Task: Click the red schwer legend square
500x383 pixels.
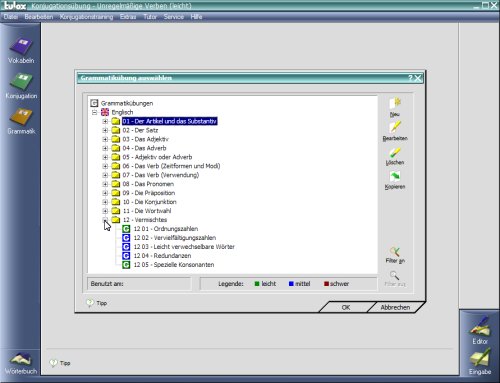Action: [x=326, y=284]
